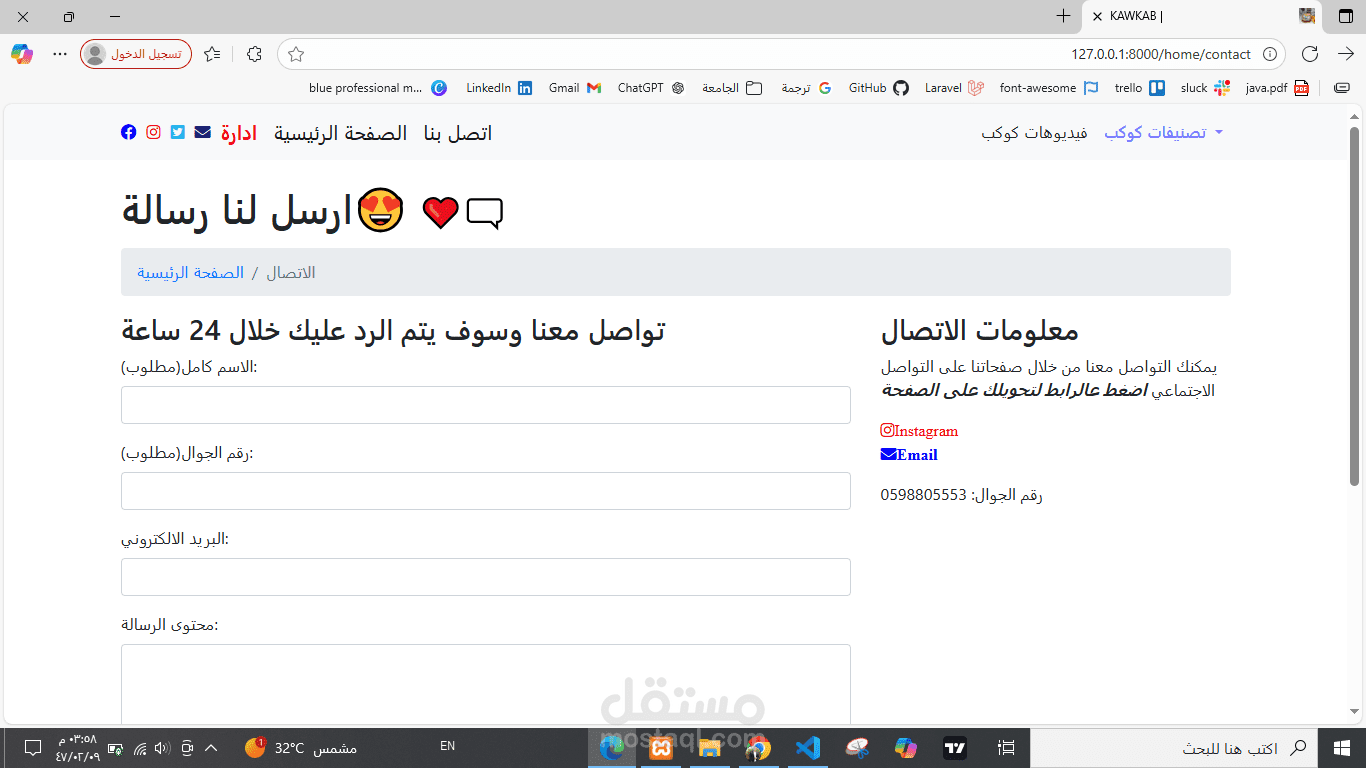
Task: Open XAMPP from the taskbar
Action: coord(660,748)
